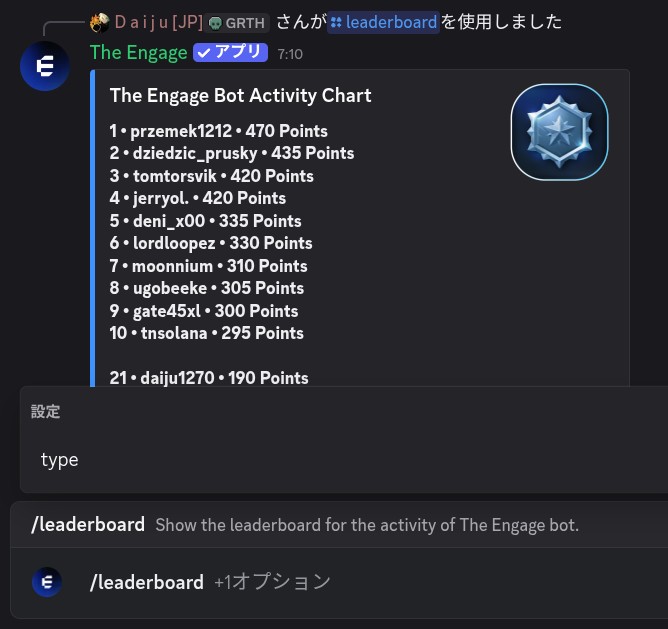Click the /leaderboard command description header
This screenshot has height=629, width=668.
point(88,525)
